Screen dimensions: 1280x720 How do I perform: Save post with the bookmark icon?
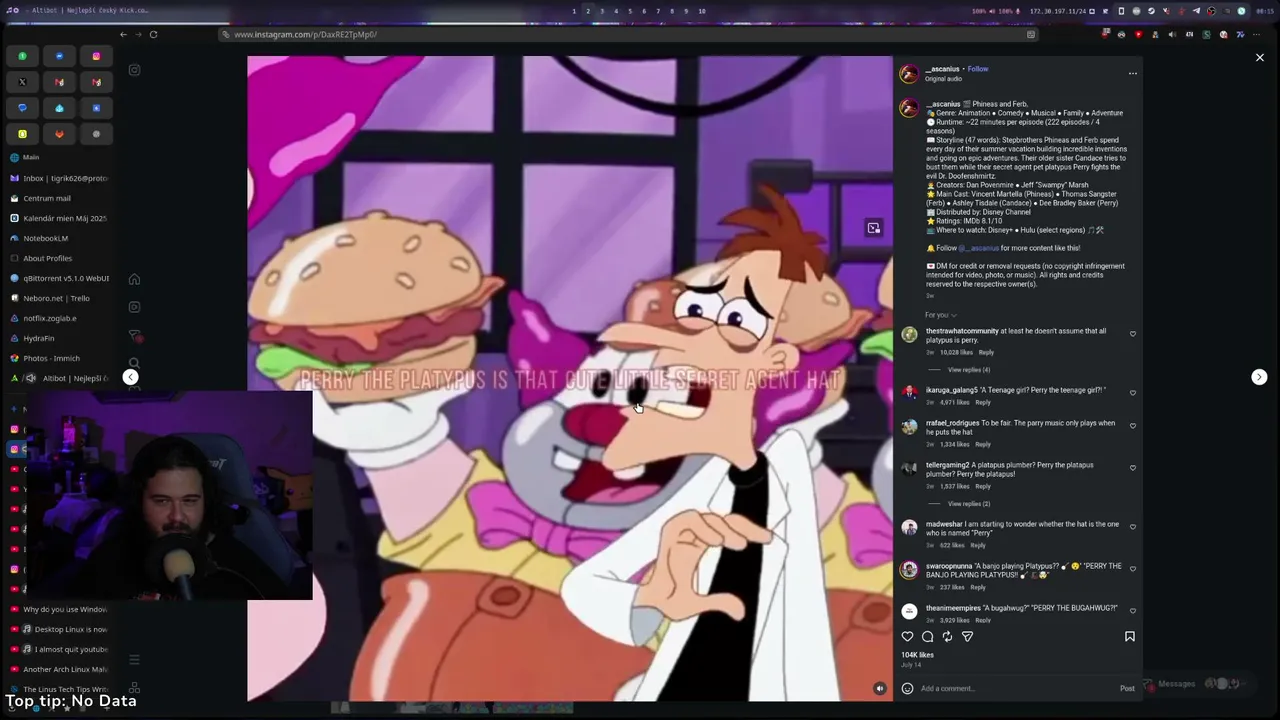(x=1130, y=637)
